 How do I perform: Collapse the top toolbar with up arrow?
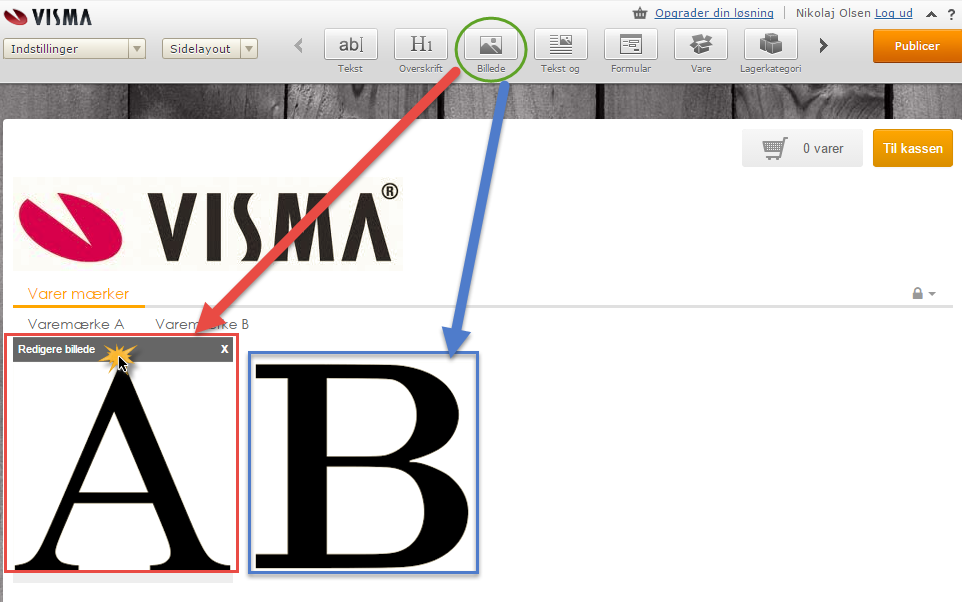(931, 14)
